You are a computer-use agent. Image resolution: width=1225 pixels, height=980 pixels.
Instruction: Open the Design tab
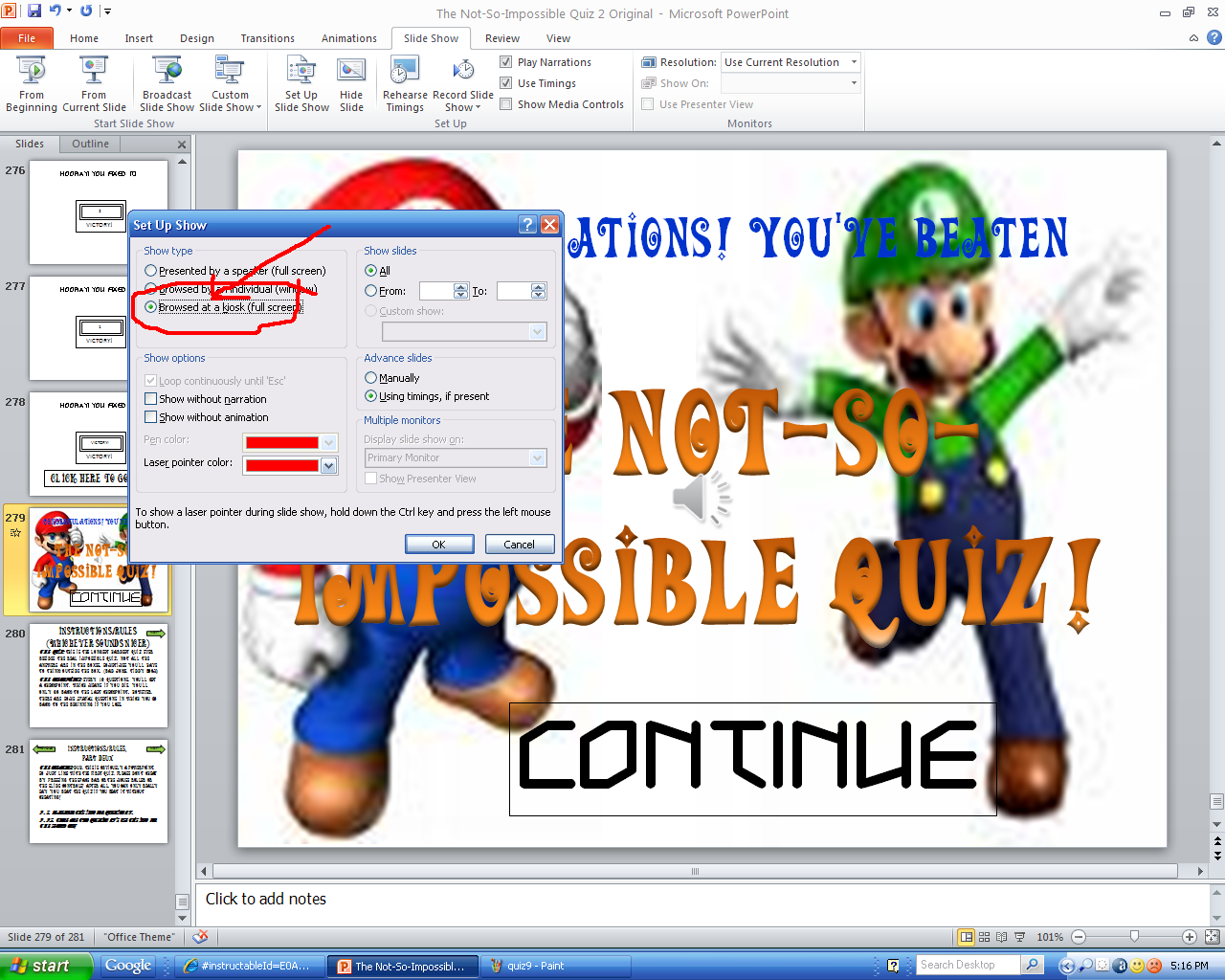click(197, 38)
